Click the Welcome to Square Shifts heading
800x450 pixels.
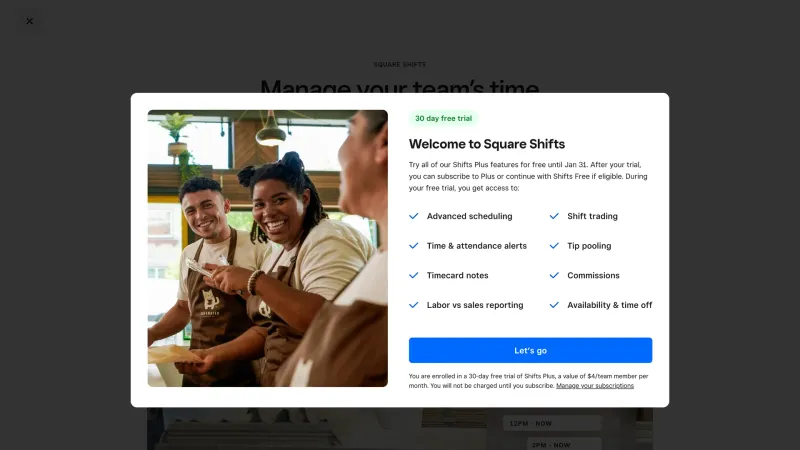tap(487, 144)
